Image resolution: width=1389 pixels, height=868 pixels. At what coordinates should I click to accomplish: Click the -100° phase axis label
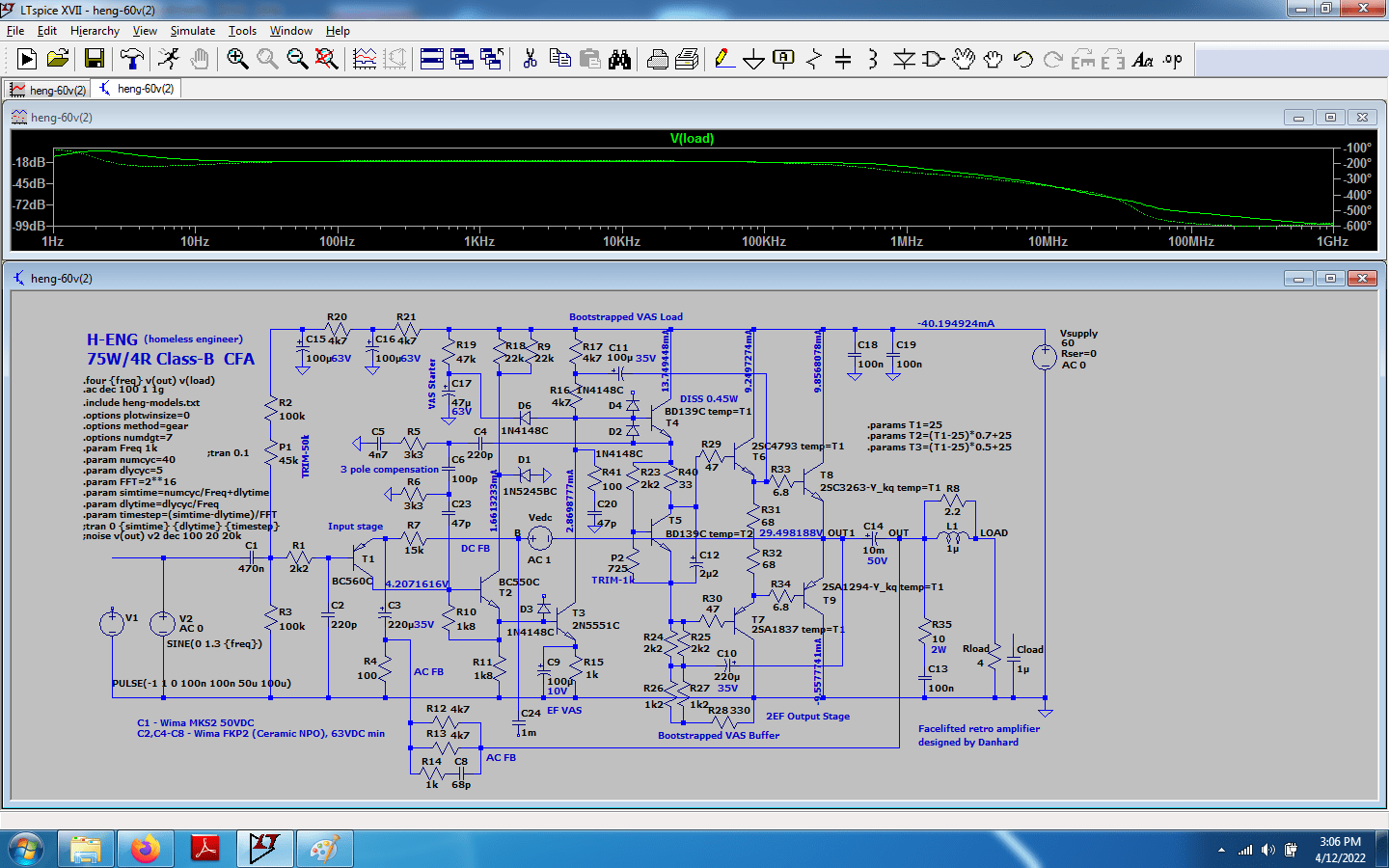1357,149
